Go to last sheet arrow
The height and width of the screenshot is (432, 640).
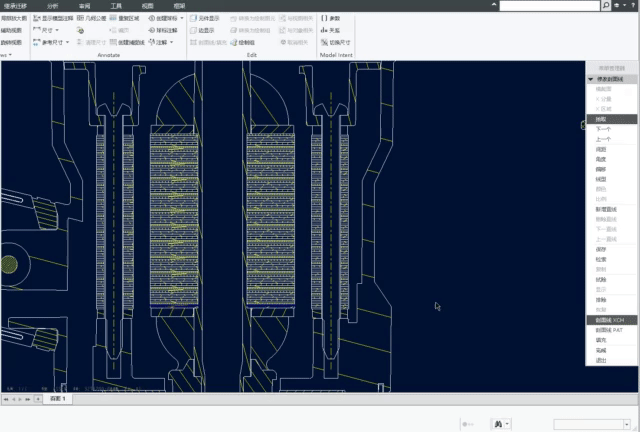pyautogui.click(x=28, y=399)
